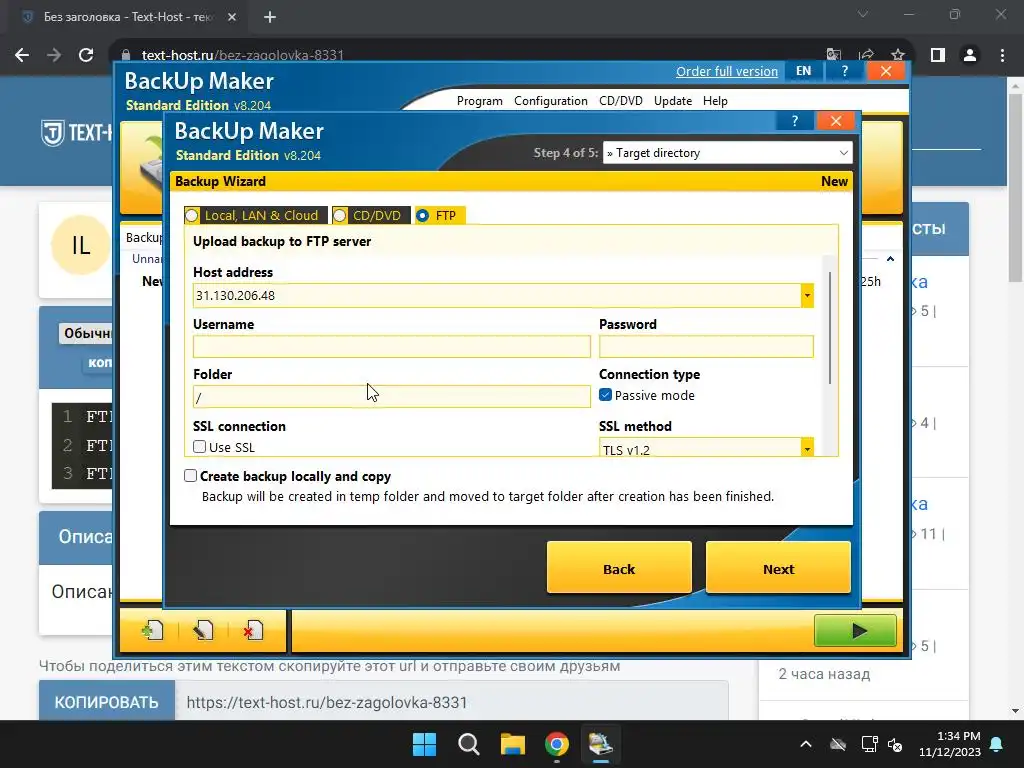Click the muted volume tray icon
1024x768 pixels.
tap(895, 744)
